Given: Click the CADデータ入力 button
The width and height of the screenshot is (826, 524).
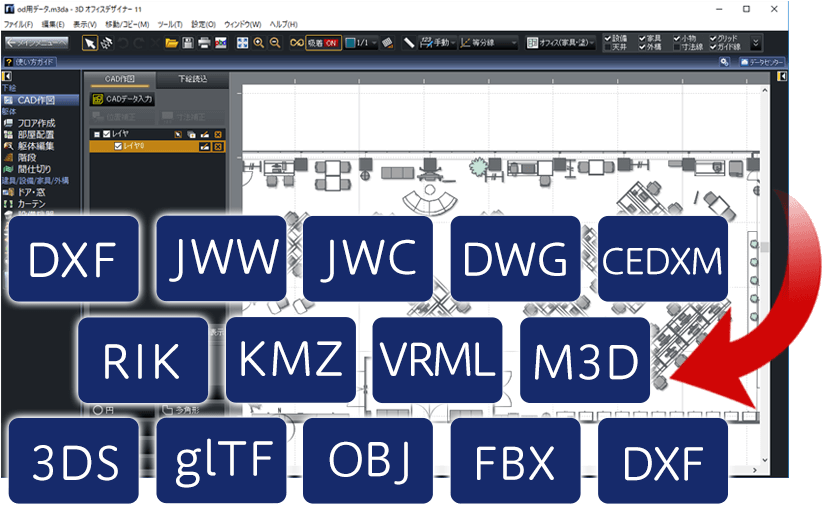Looking at the screenshot, I should 123,99.
